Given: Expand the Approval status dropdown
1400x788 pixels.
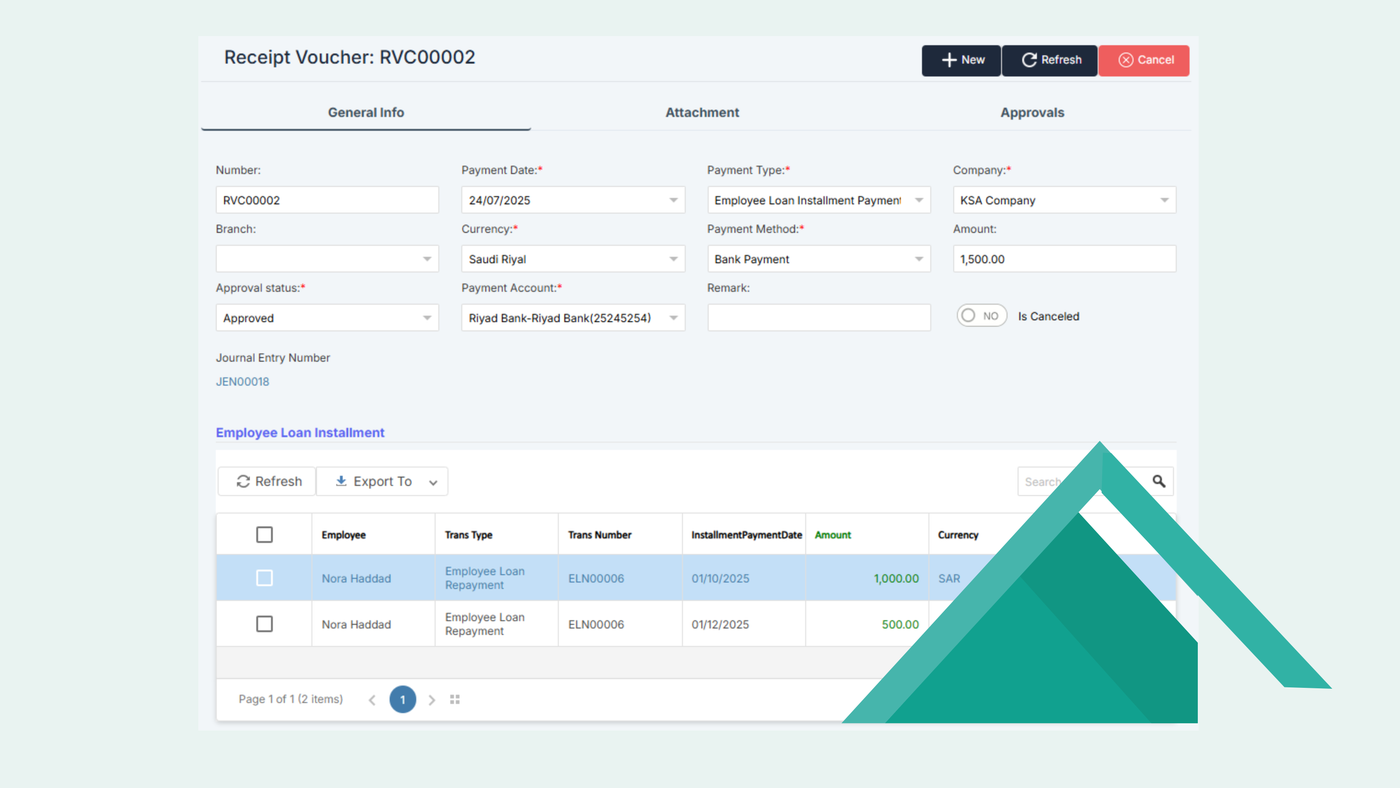Looking at the screenshot, I should tap(427, 318).
